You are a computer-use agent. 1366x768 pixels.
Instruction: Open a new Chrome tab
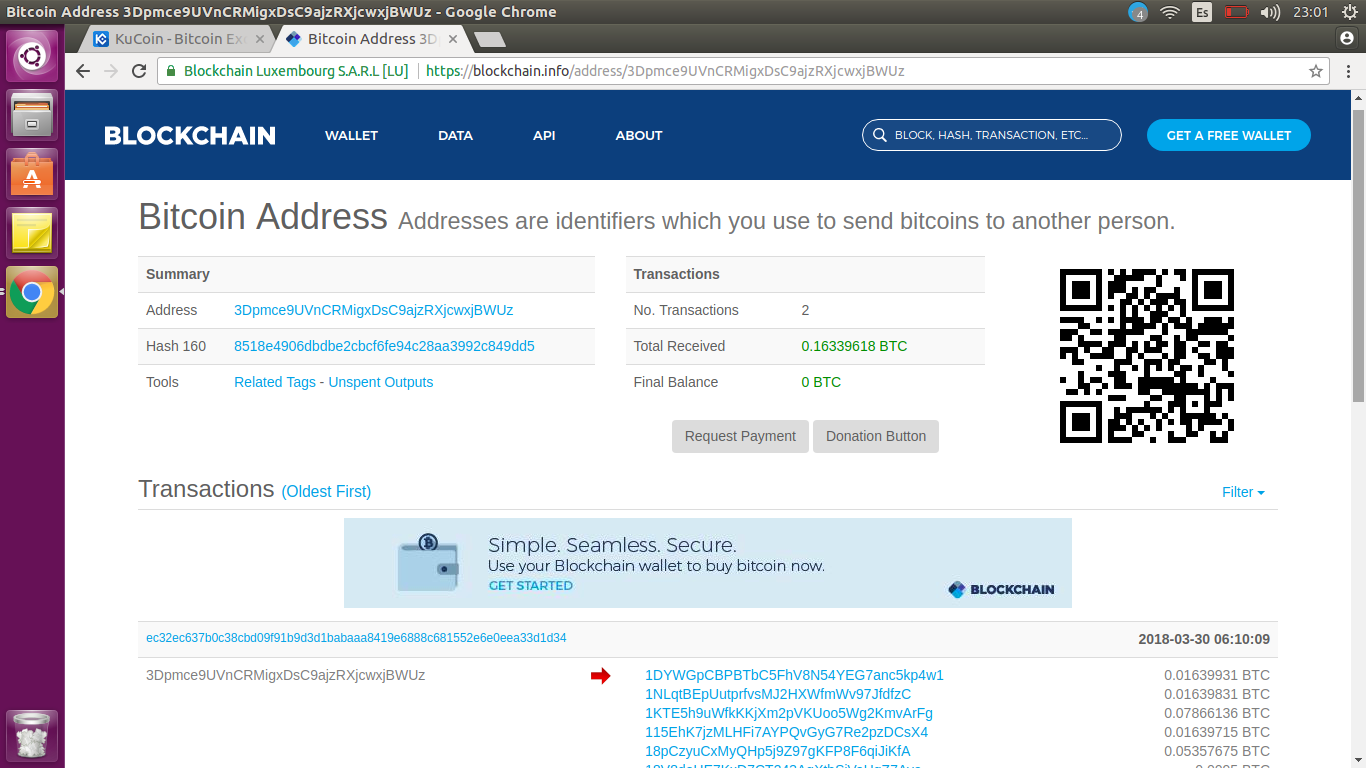(x=490, y=39)
